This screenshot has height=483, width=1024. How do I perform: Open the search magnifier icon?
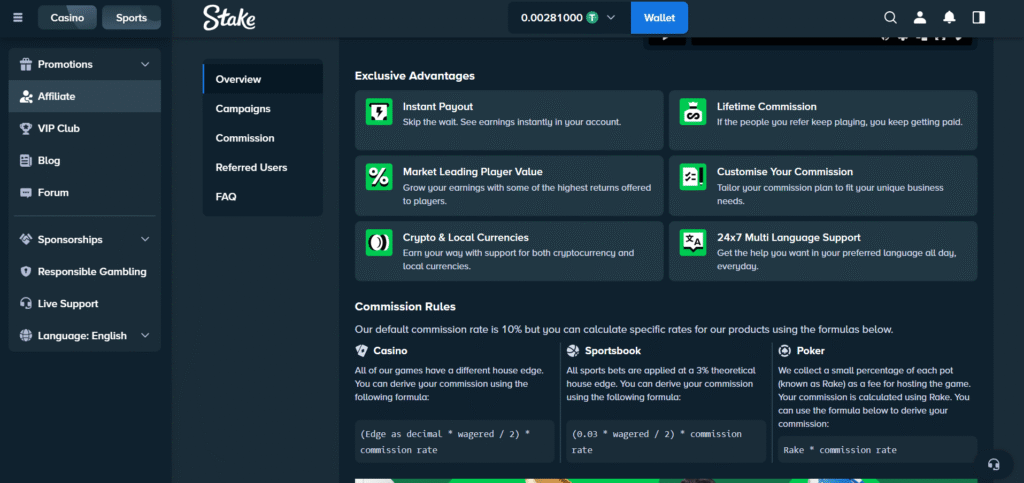pyautogui.click(x=891, y=17)
